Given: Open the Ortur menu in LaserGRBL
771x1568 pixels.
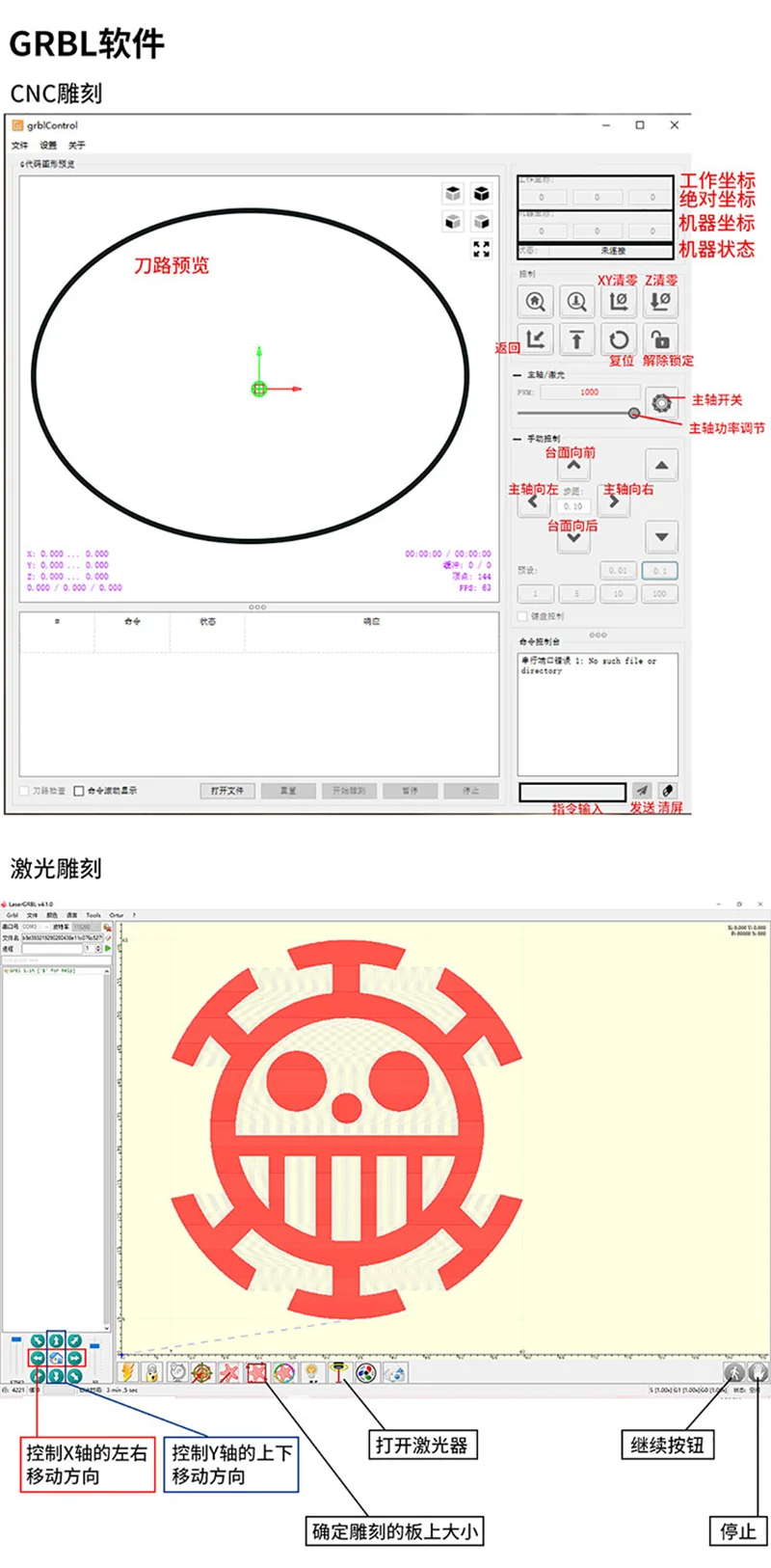Looking at the screenshot, I should tap(116, 915).
